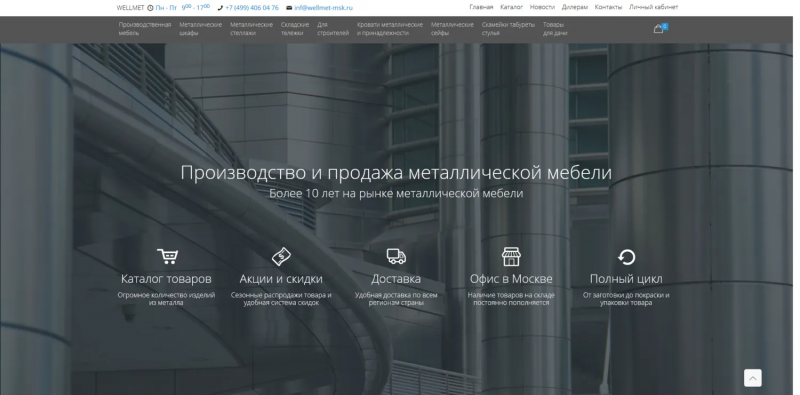Click the Каталог товаров cart icon

(x=167, y=256)
